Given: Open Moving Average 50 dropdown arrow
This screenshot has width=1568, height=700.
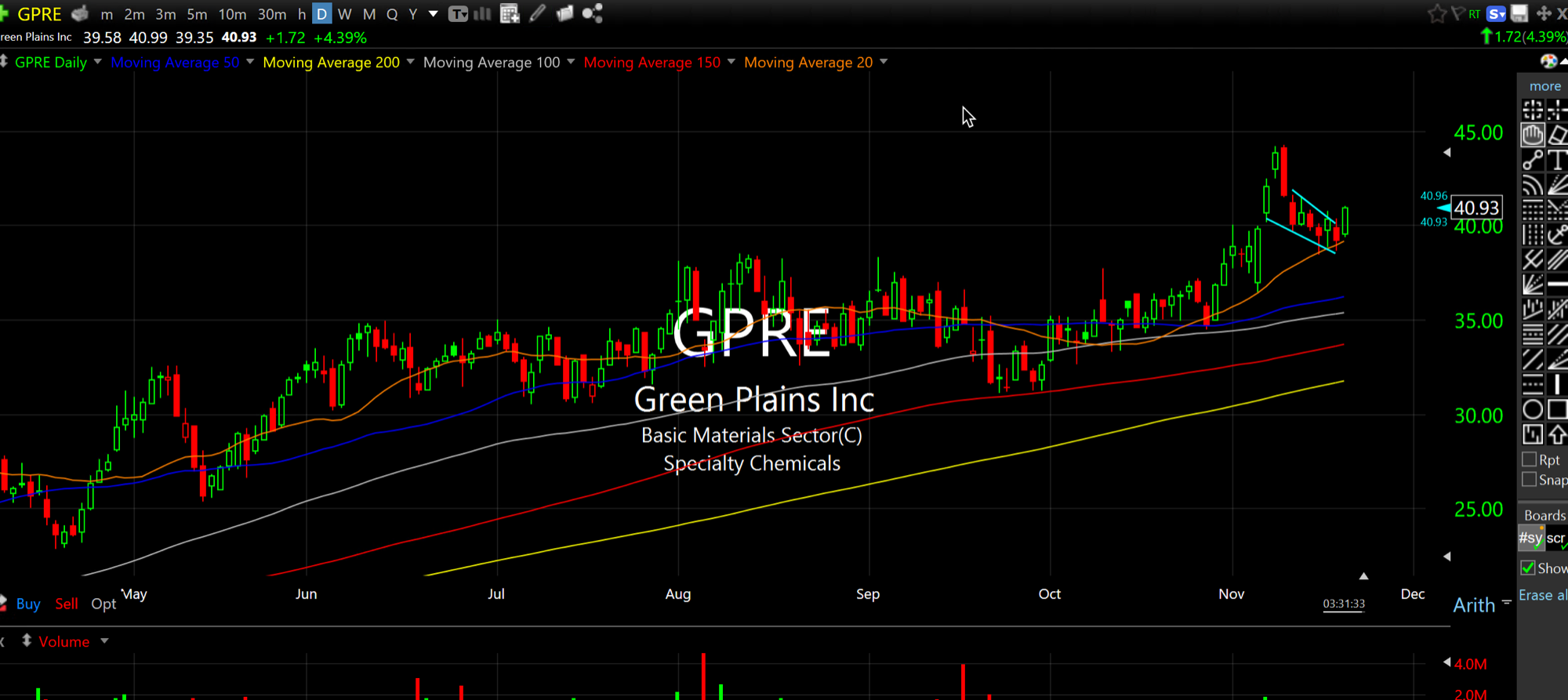Looking at the screenshot, I should click(x=250, y=61).
